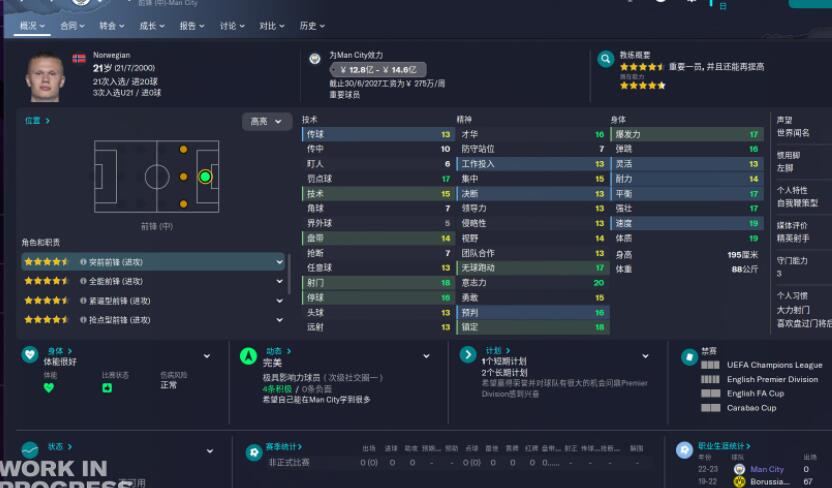Open the 报告 tab menu
Image resolution: width=832 pixels, height=488 pixels.
tap(192, 25)
